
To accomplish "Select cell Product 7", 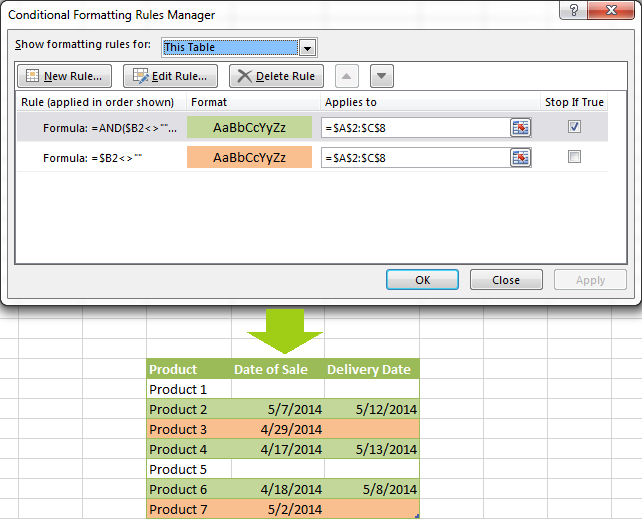I will (189, 509).
